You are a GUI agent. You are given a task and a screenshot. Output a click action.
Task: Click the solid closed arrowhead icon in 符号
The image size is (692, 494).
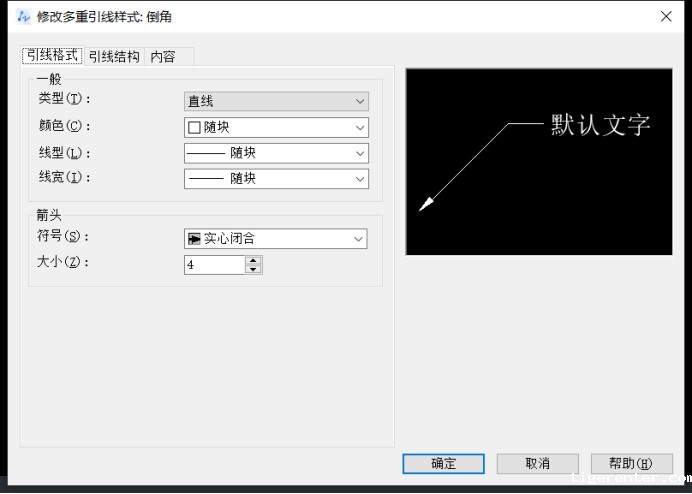(195, 239)
